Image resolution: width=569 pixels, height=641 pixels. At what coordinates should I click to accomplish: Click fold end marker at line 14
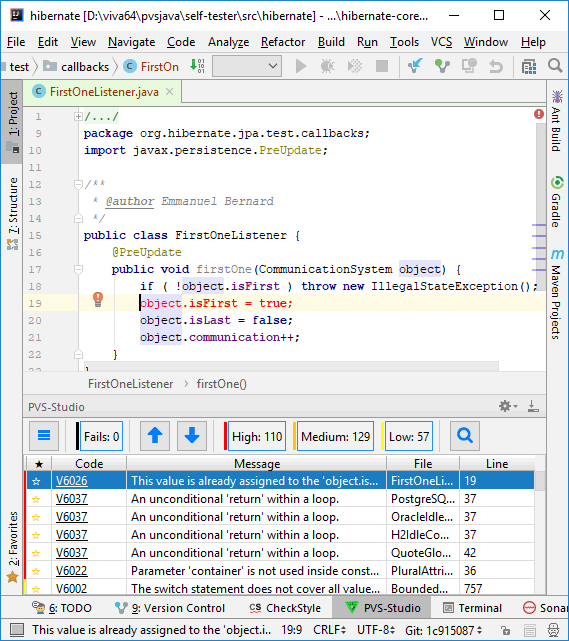(x=78, y=219)
